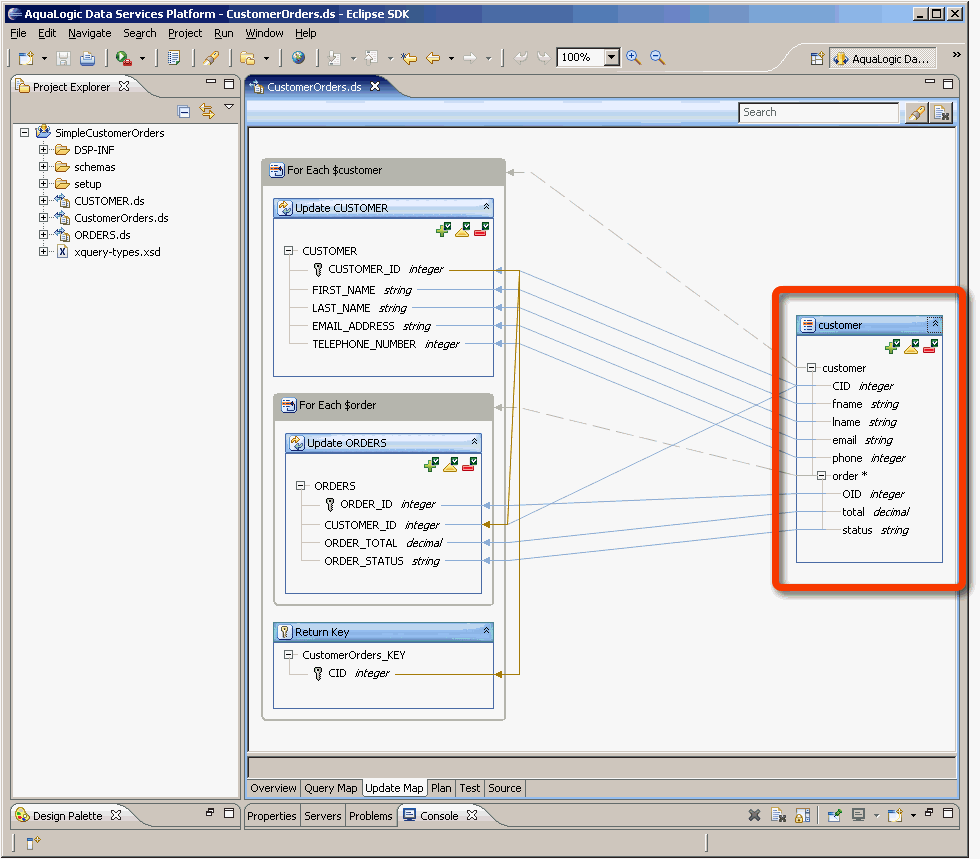Click the For Each $customer block header
The width and height of the screenshot is (980, 859).
coord(383,171)
